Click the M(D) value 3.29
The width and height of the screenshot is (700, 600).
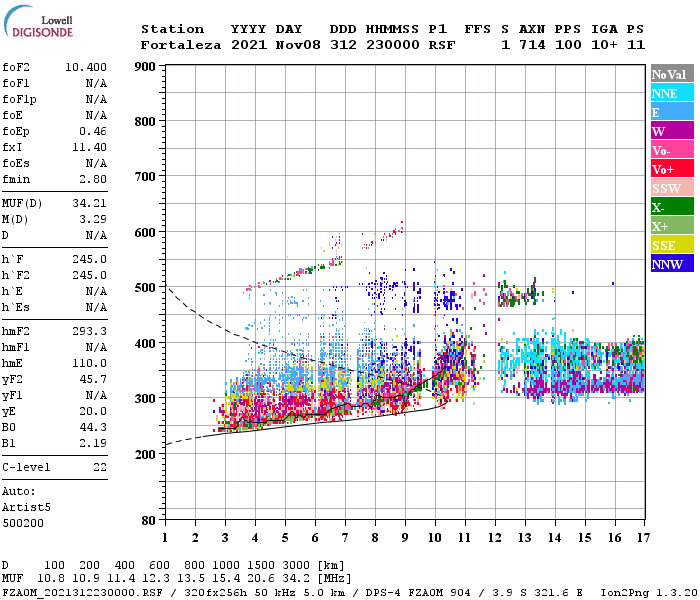coord(93,219)
